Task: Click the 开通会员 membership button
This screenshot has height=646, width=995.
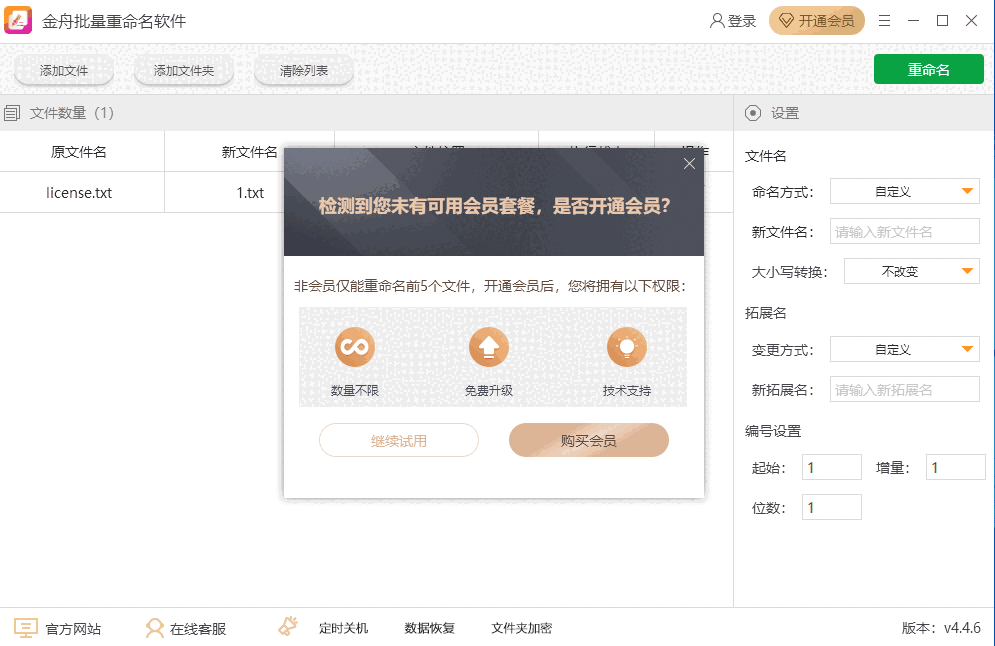Action: (816, 21)
